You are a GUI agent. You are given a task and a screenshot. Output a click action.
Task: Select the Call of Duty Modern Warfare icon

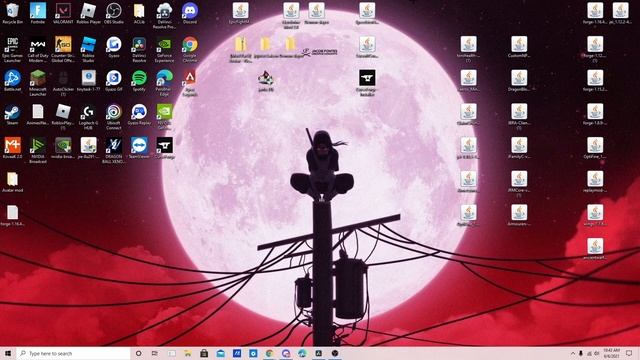point(38,49)
